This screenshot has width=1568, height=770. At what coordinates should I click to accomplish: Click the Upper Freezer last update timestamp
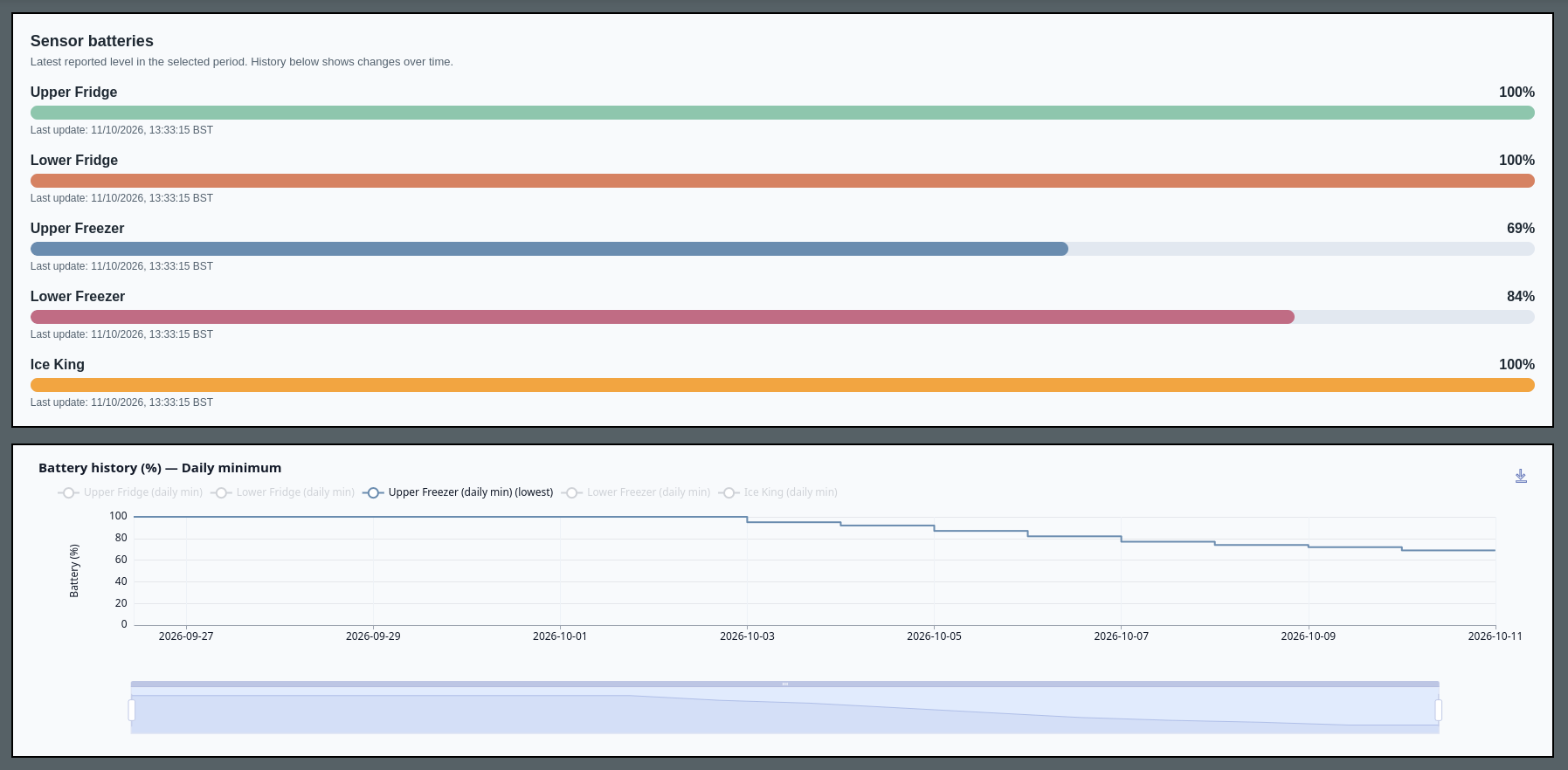(121, 266)
